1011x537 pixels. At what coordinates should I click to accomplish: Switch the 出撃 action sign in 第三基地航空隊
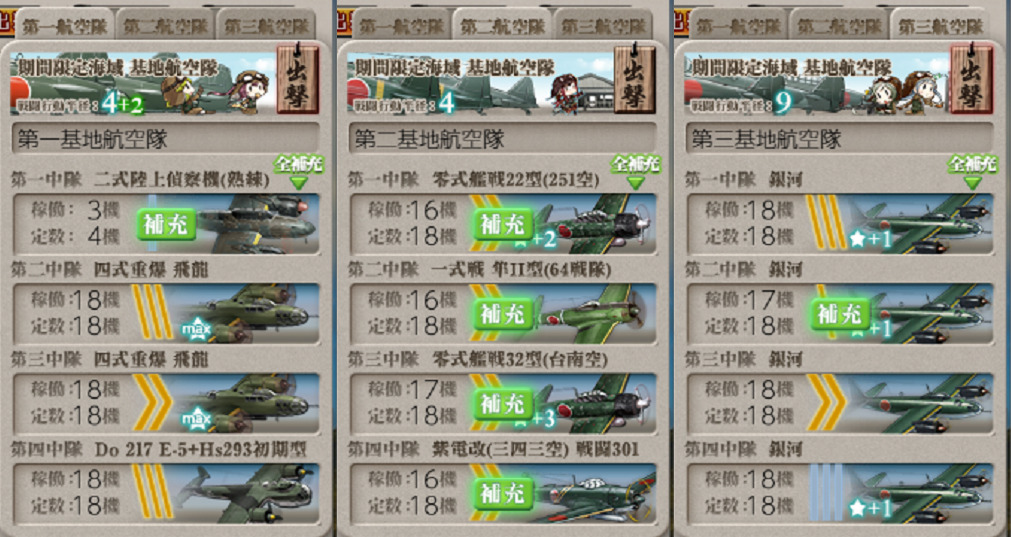click(x=972, y=79)
